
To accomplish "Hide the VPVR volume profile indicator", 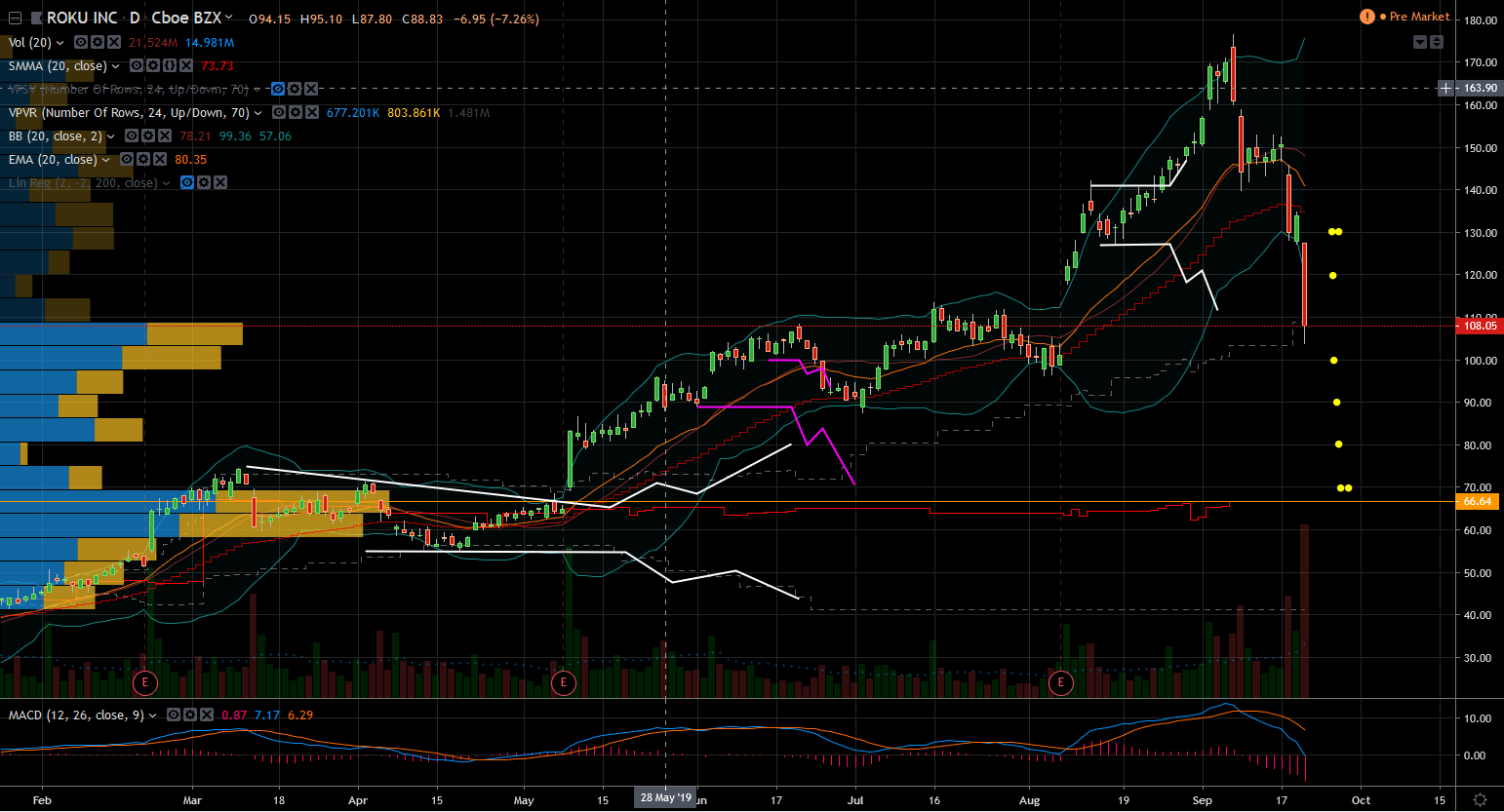I will (279, 113).
